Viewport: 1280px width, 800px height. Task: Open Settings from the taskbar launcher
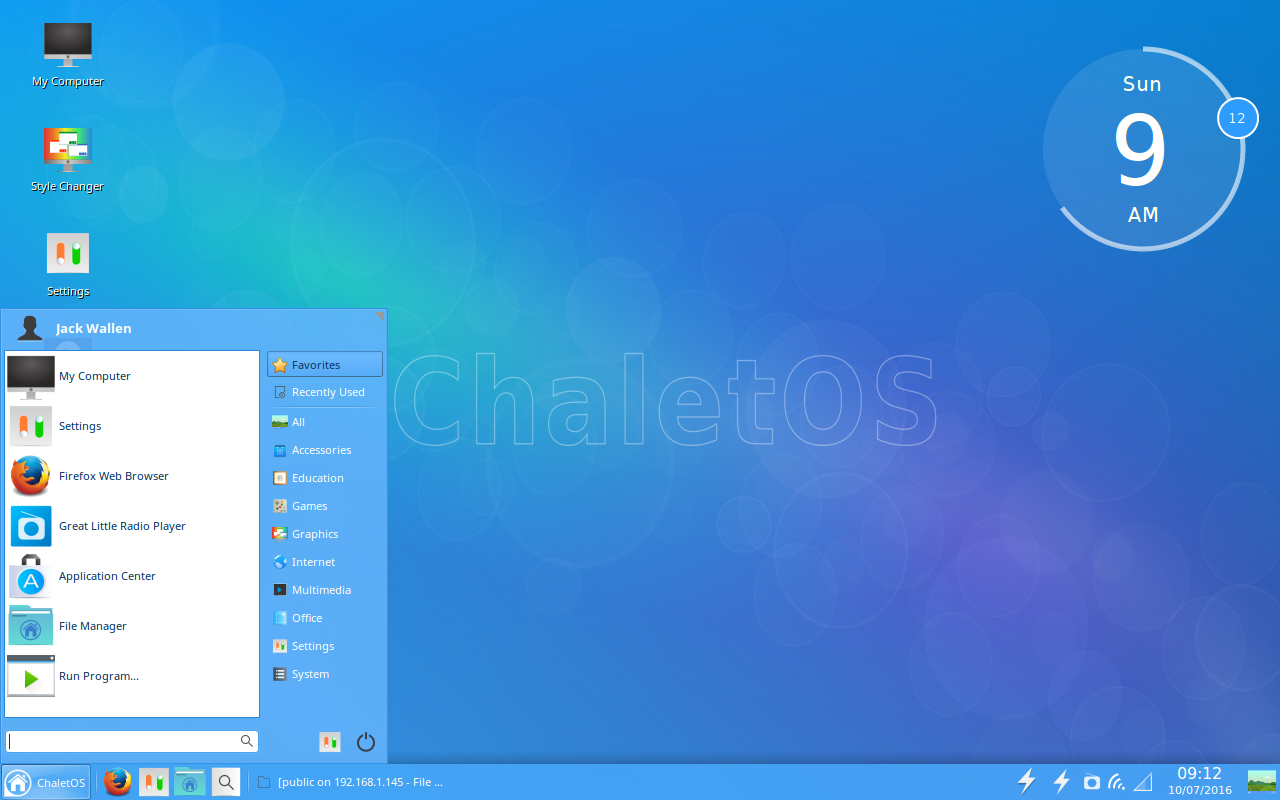[x=154, y=782]
